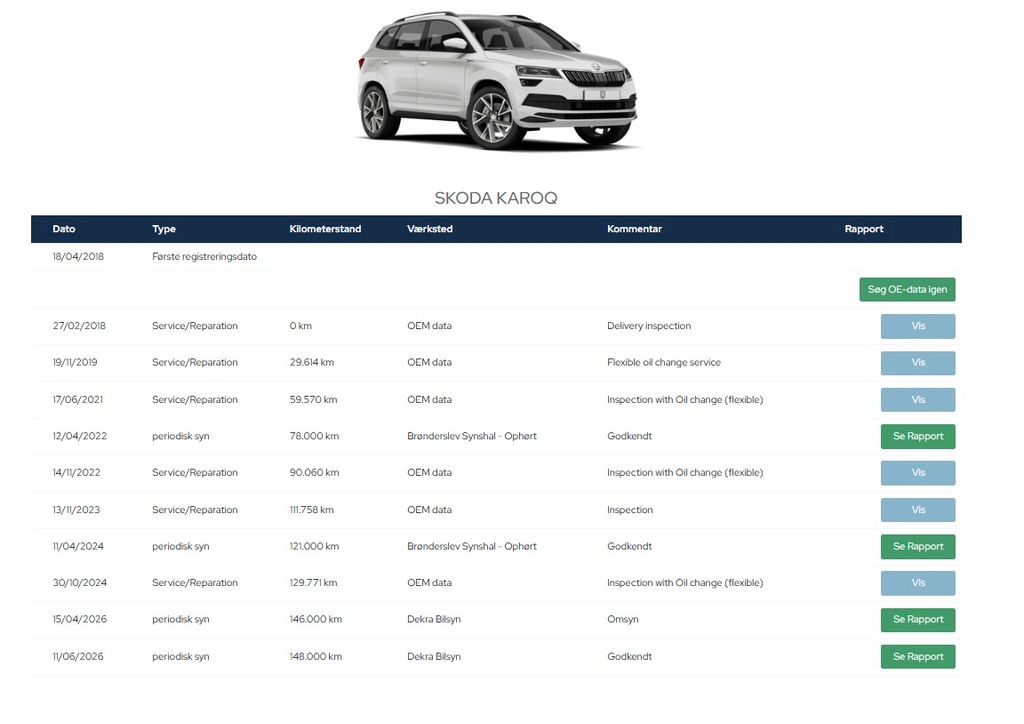1024x724 pixels.
Task: View Se Rapport for the Omsyn entry
Action: (918, 620)
